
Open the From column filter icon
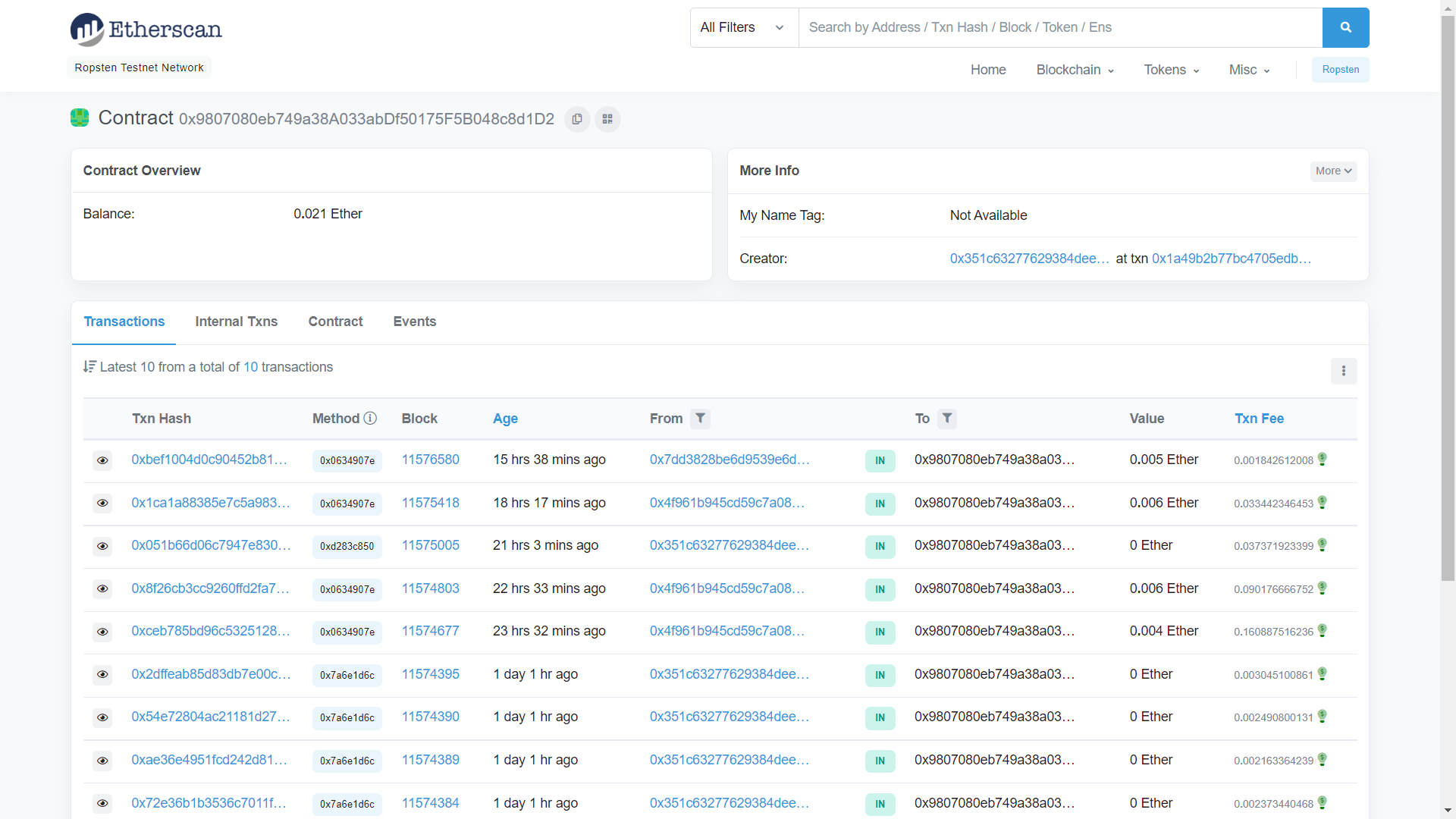point(700,419)
